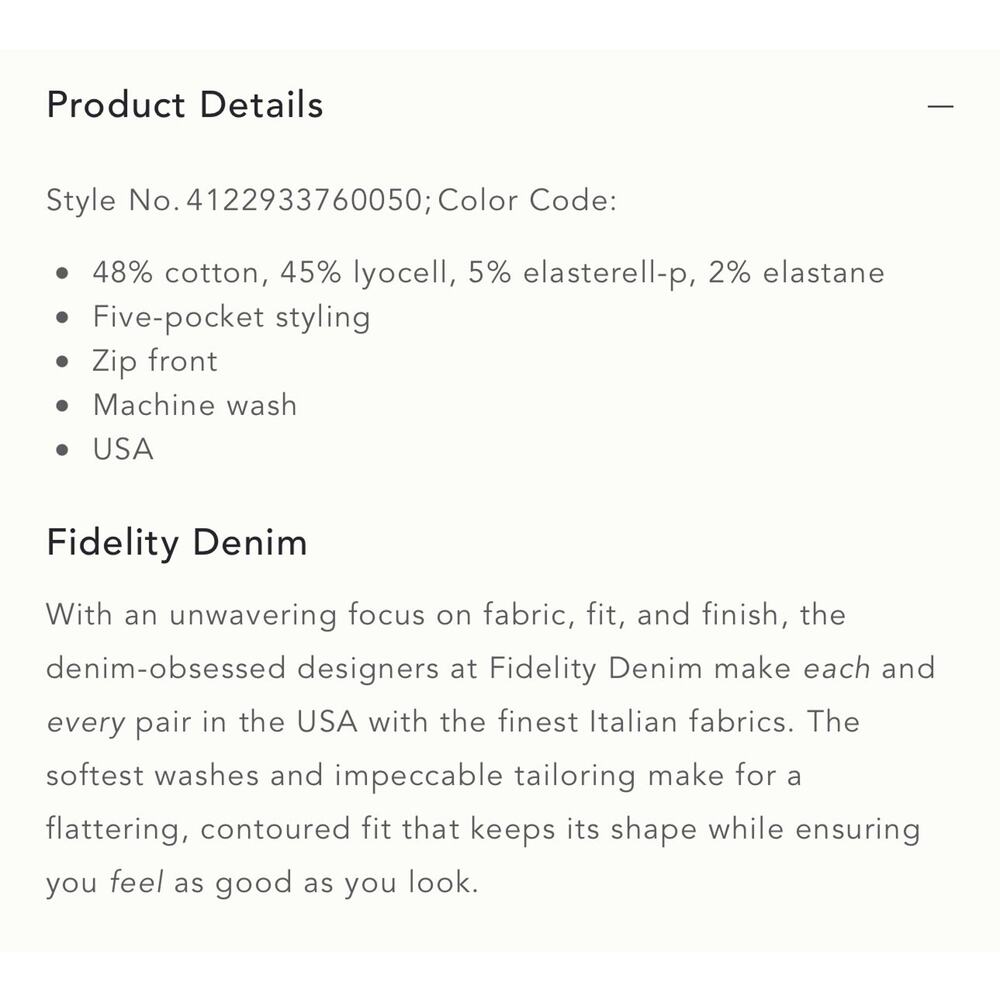Viewport: 1000px width, 1000px height.
Task: Click the bullet dot beside Zip front
Action: 62,362
